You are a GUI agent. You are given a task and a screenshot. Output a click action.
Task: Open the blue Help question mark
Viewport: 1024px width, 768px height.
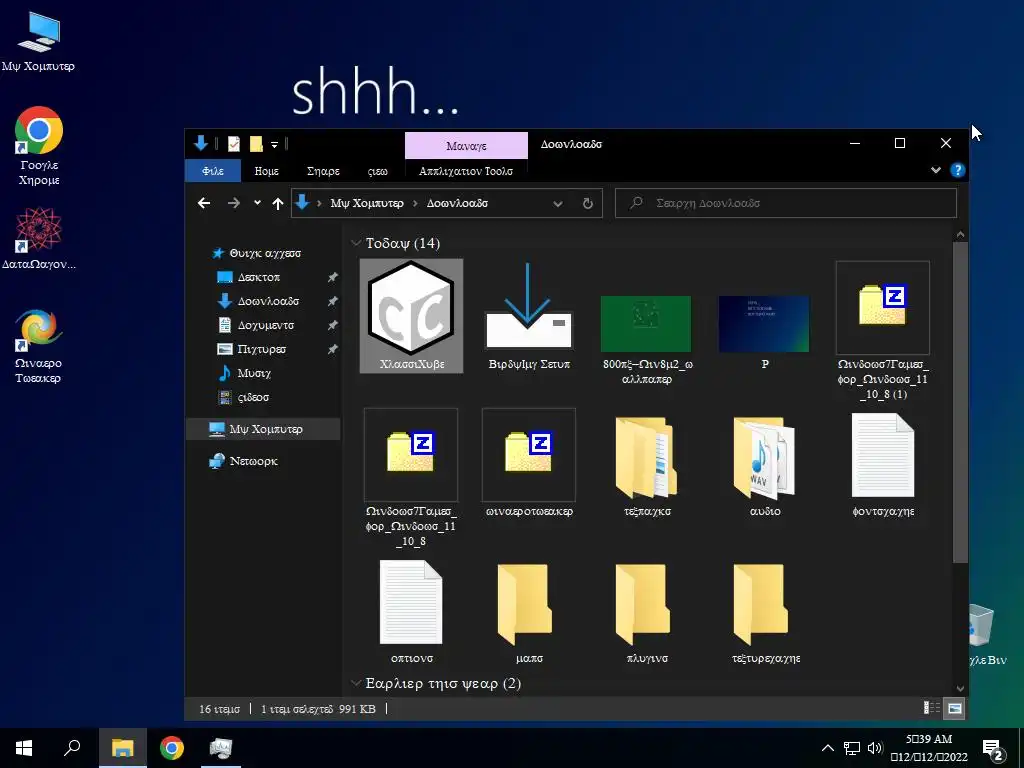(x=958, y=170)
